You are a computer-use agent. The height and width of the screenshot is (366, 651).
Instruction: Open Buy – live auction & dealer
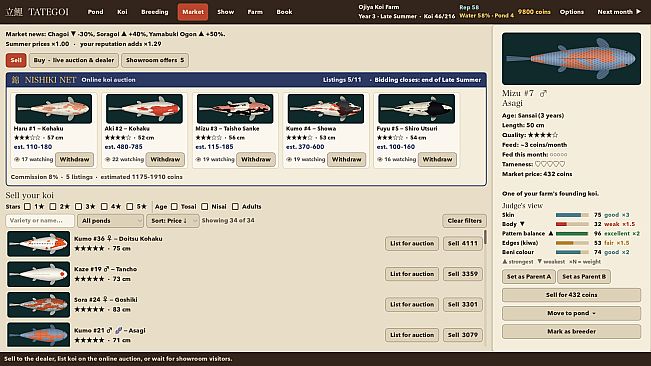(x=74, y=60)
